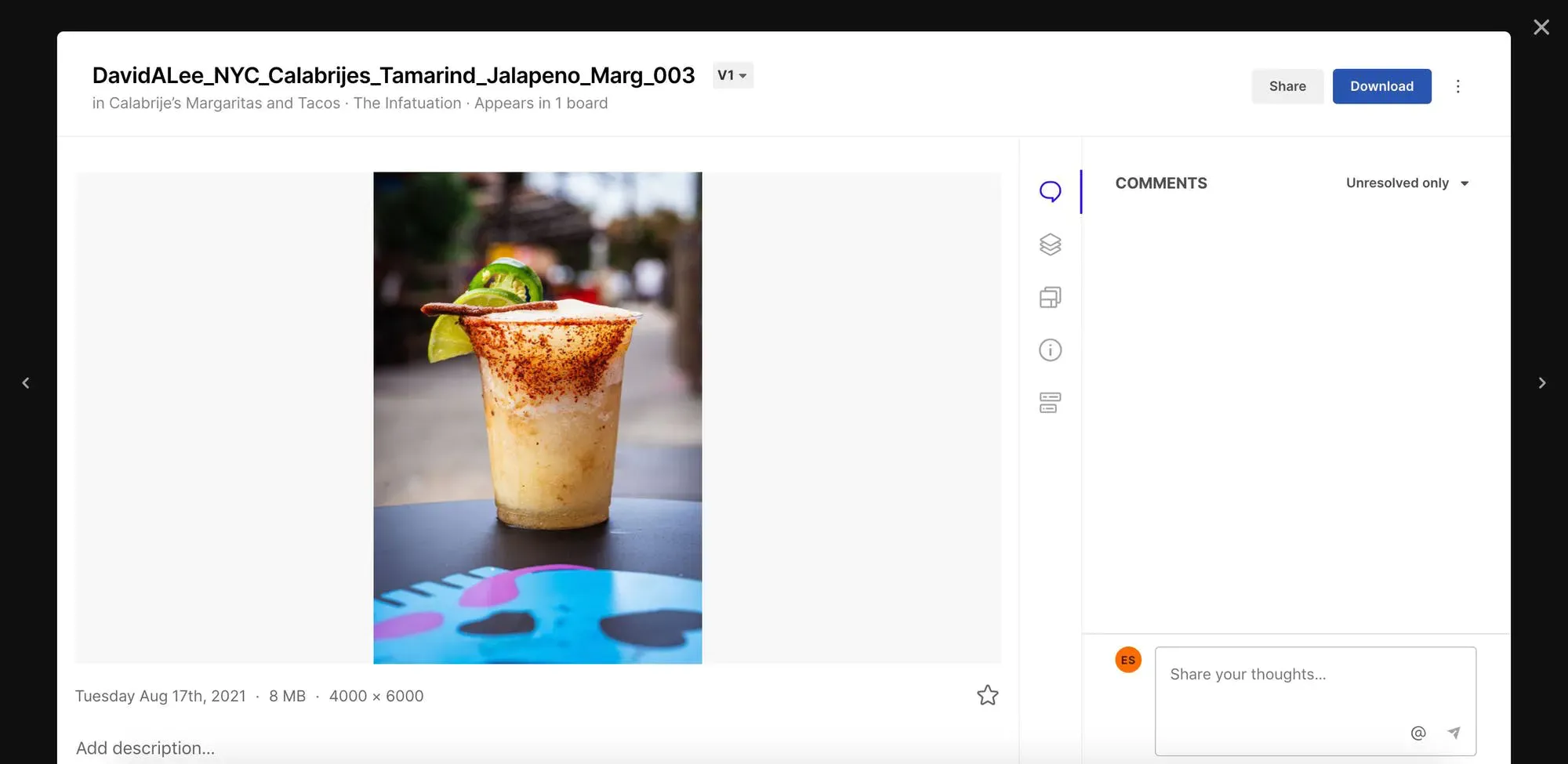This screenshot has height=764, width=1568.
Task: Click the Download button
Action: click(1381, 86)
